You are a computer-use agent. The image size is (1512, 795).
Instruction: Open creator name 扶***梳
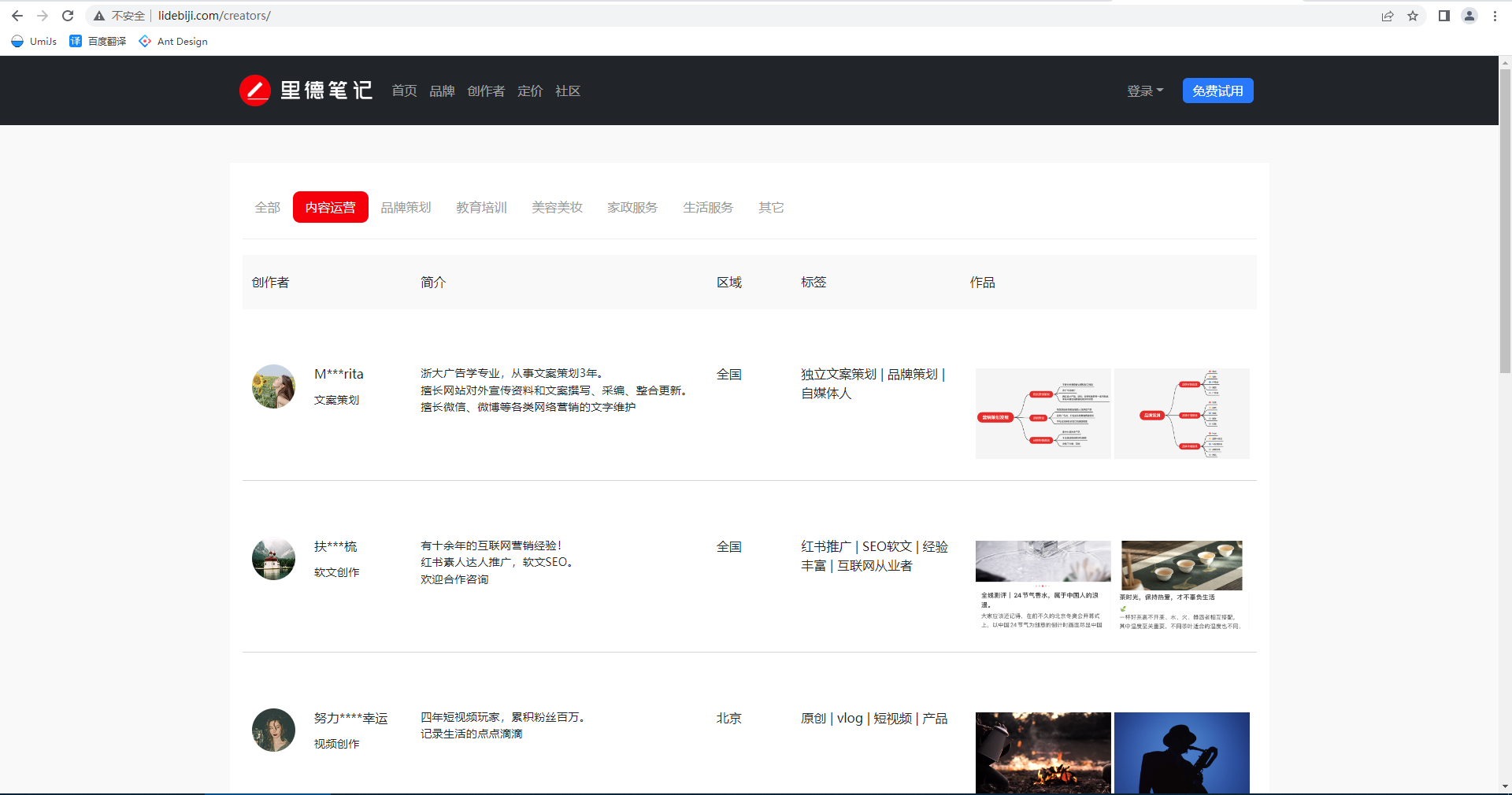335,546
